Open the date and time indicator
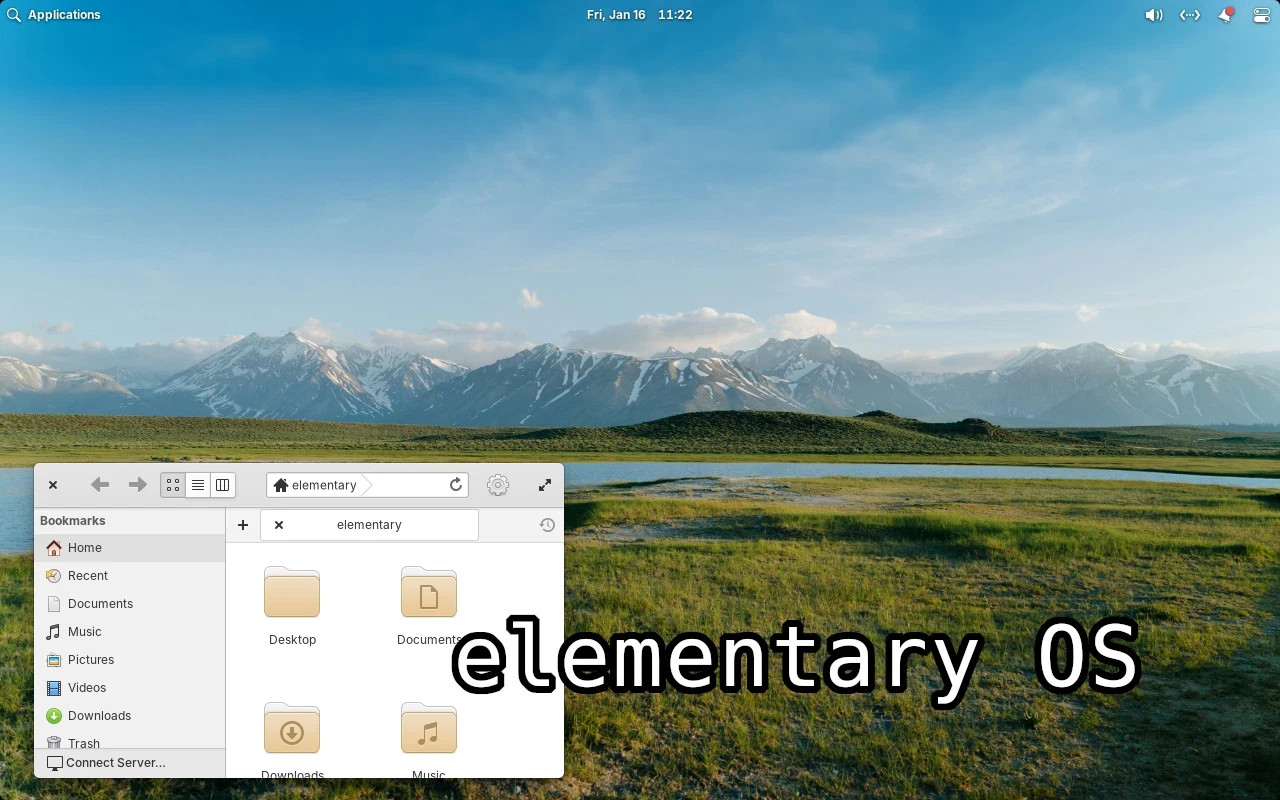1280x800 pixels. click(x=639, y=15)
